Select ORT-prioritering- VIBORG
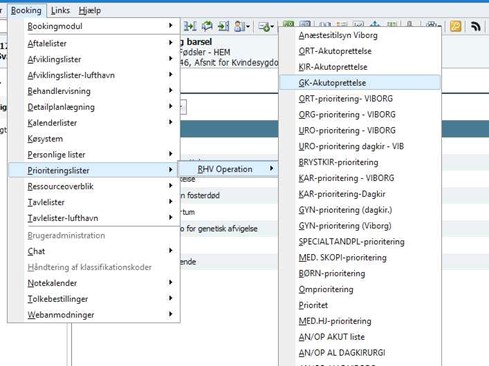Viewport: 489px width, 366px height. (360, 99)
